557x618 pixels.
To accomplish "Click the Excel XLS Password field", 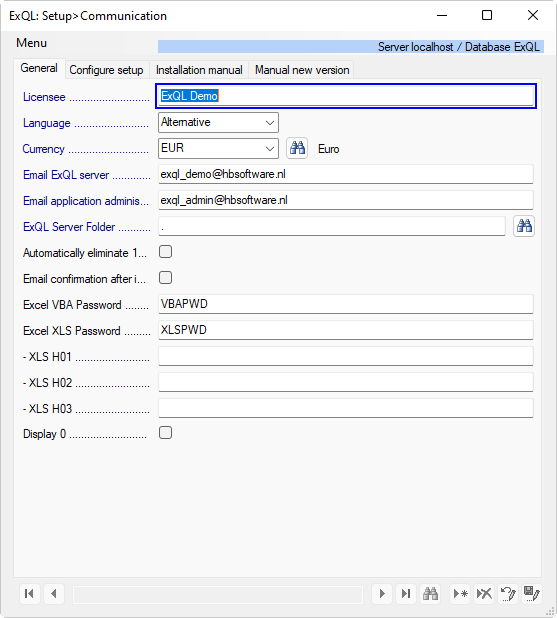I will click(x=346, y=330).
